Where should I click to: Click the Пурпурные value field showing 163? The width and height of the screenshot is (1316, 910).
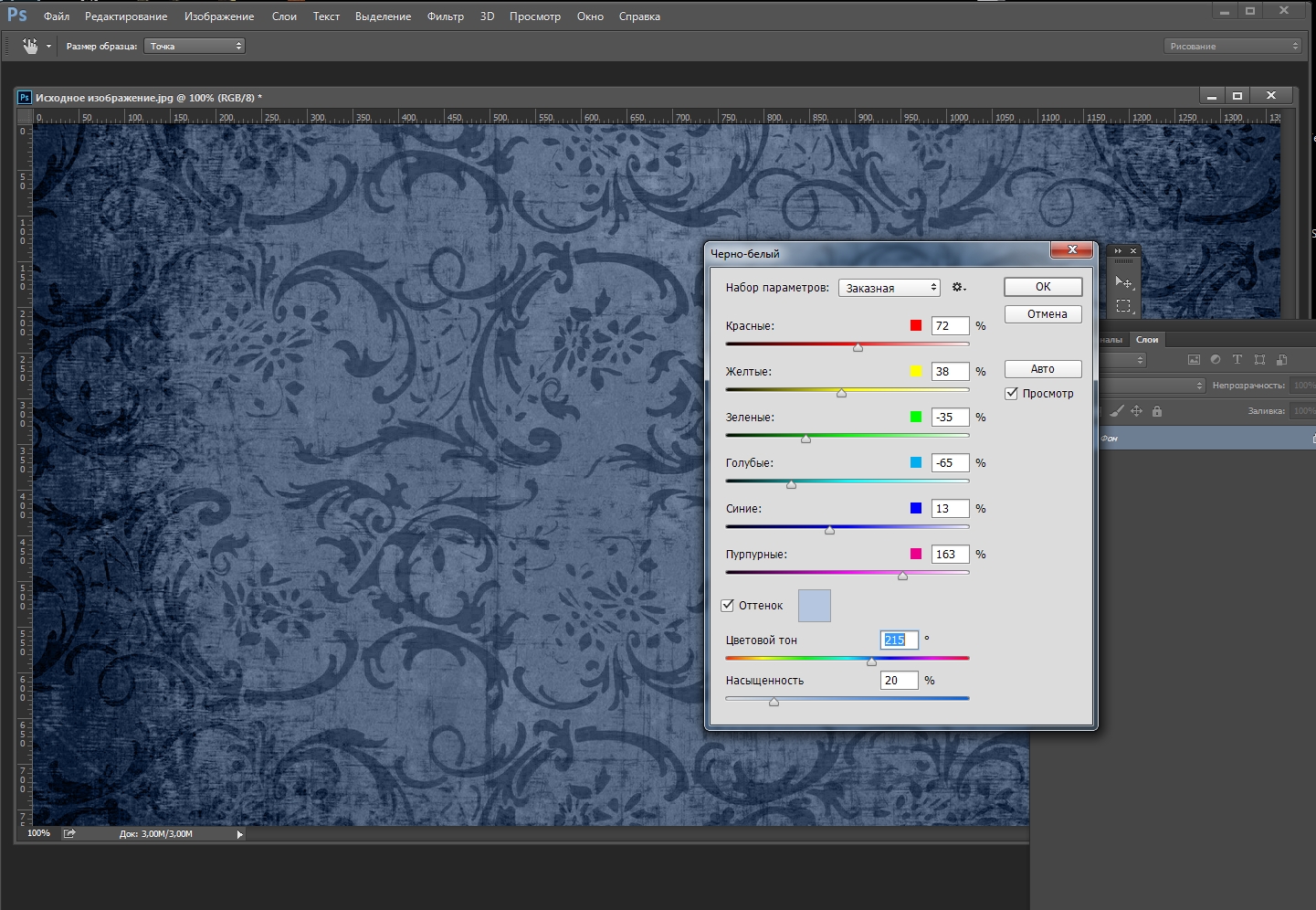(x=950, y=555)
